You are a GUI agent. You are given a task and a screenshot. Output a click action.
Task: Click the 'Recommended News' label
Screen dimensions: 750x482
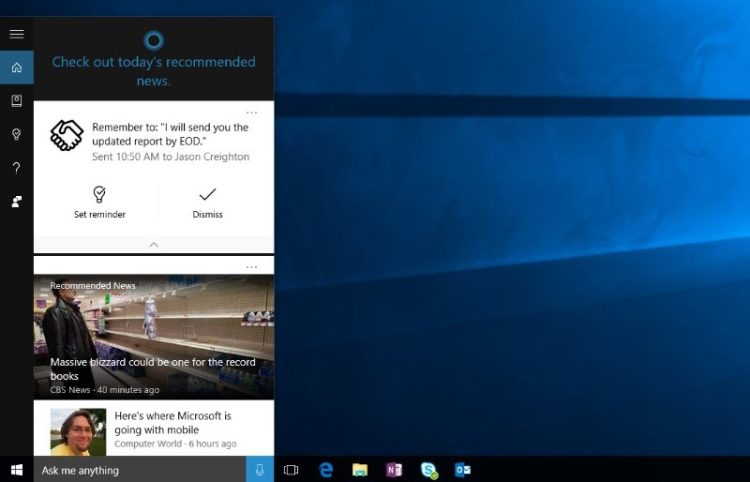[x=93, y=285]
